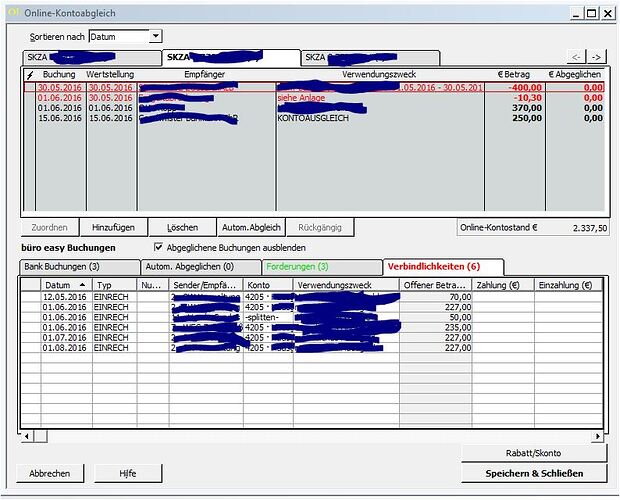Open Hilfe
620x500 pixels.
coord(128,473)
